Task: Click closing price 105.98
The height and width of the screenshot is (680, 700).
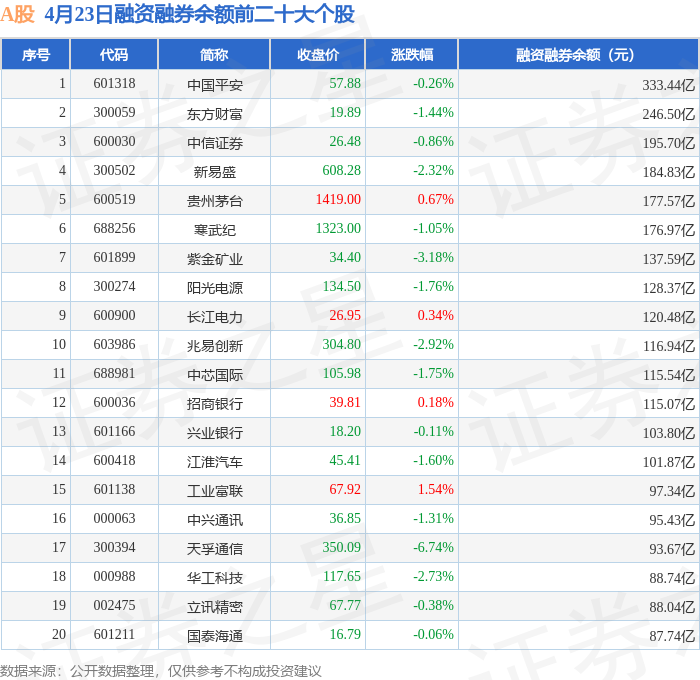Action: (342, 374)
